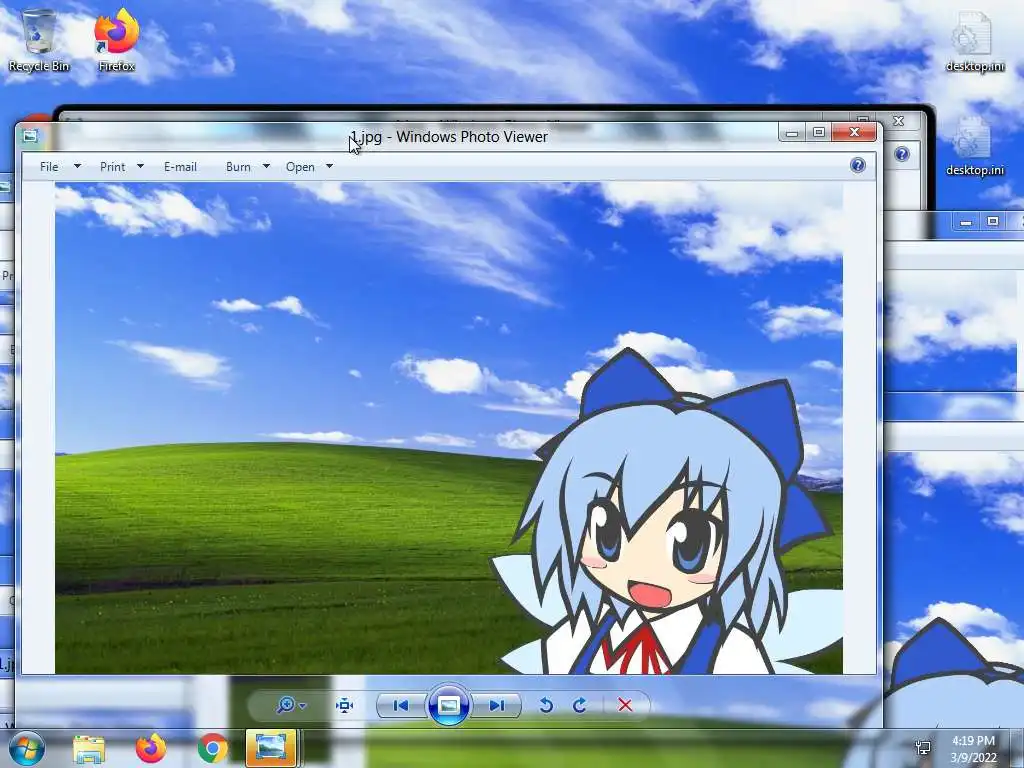Screen dimensions: 1024x768
Task: Close the background Photo Viewer window behind
Action: tap(899, 121)
